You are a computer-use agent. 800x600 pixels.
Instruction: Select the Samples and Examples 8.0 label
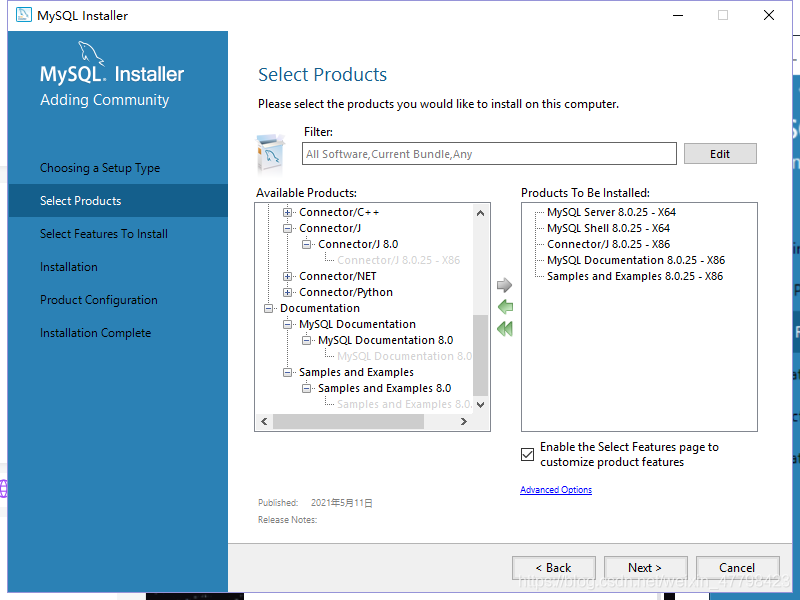tap(385, 388)
